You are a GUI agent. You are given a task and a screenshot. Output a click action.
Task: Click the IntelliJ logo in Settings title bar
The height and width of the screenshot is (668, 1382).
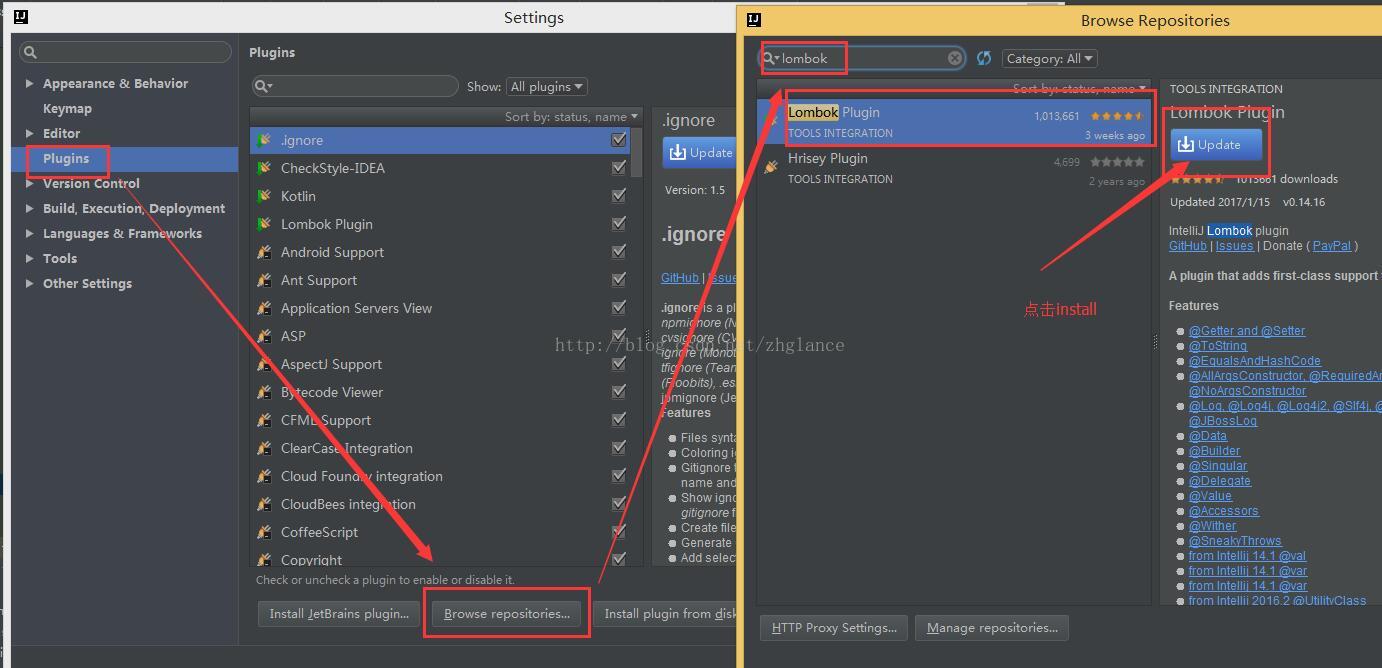pos(21,17)
